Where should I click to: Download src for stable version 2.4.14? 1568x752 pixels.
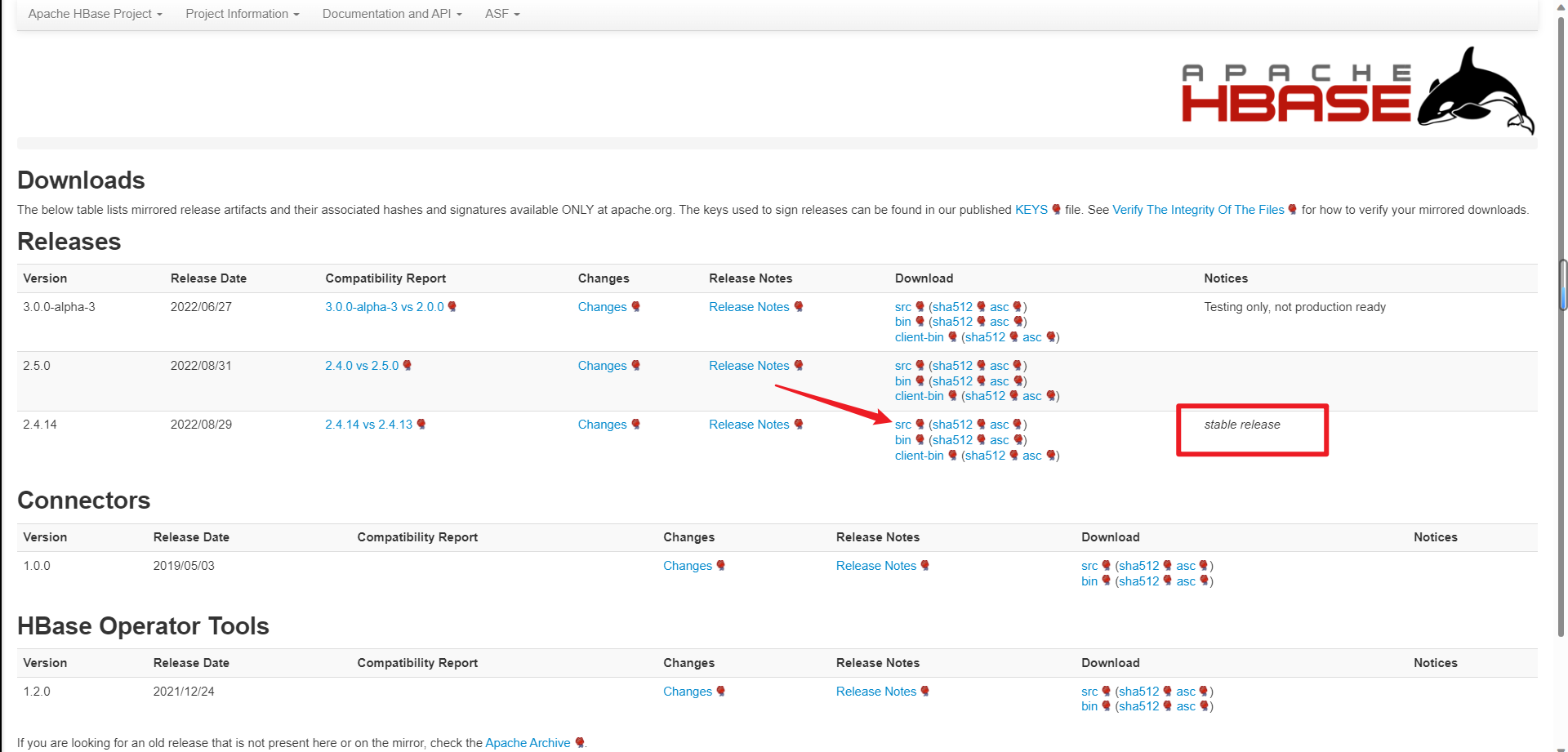coord(902,425)
